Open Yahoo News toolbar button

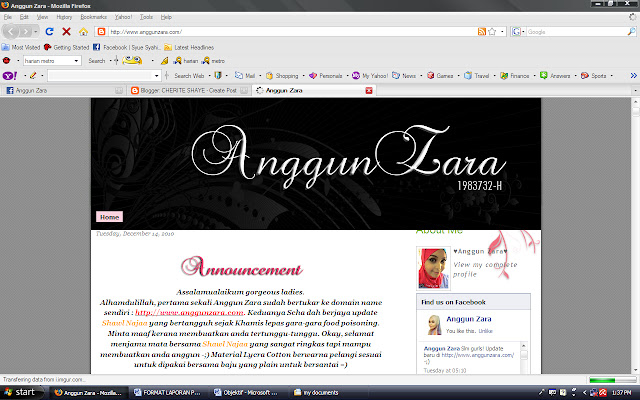click(x=404, y=76)
